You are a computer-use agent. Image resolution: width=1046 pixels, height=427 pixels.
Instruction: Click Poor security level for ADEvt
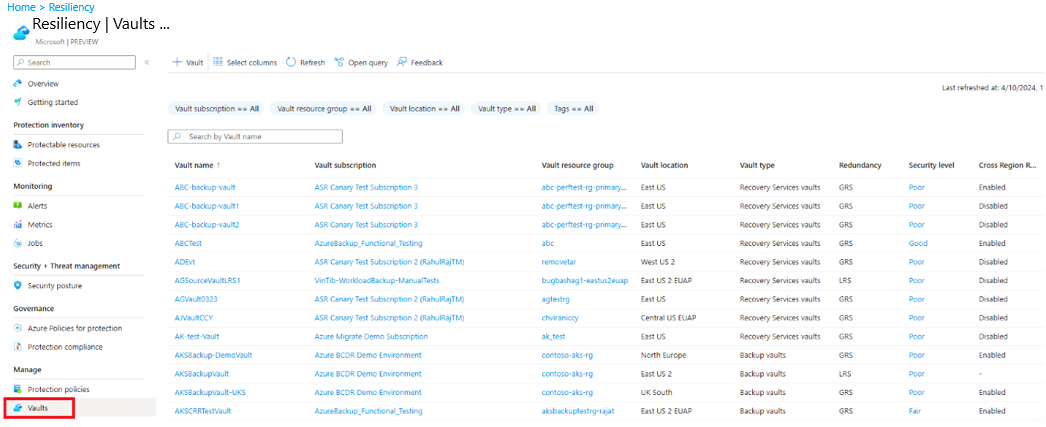(917, 262)
